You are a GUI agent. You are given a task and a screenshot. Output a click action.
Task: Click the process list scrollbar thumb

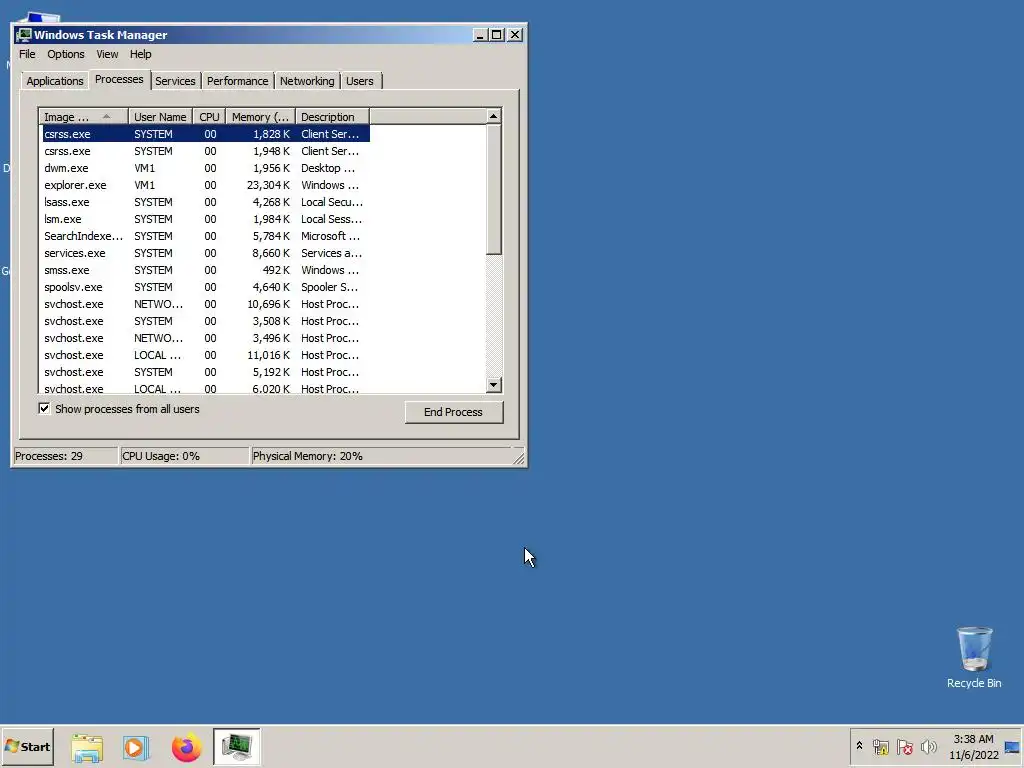[x=494, y=189]
